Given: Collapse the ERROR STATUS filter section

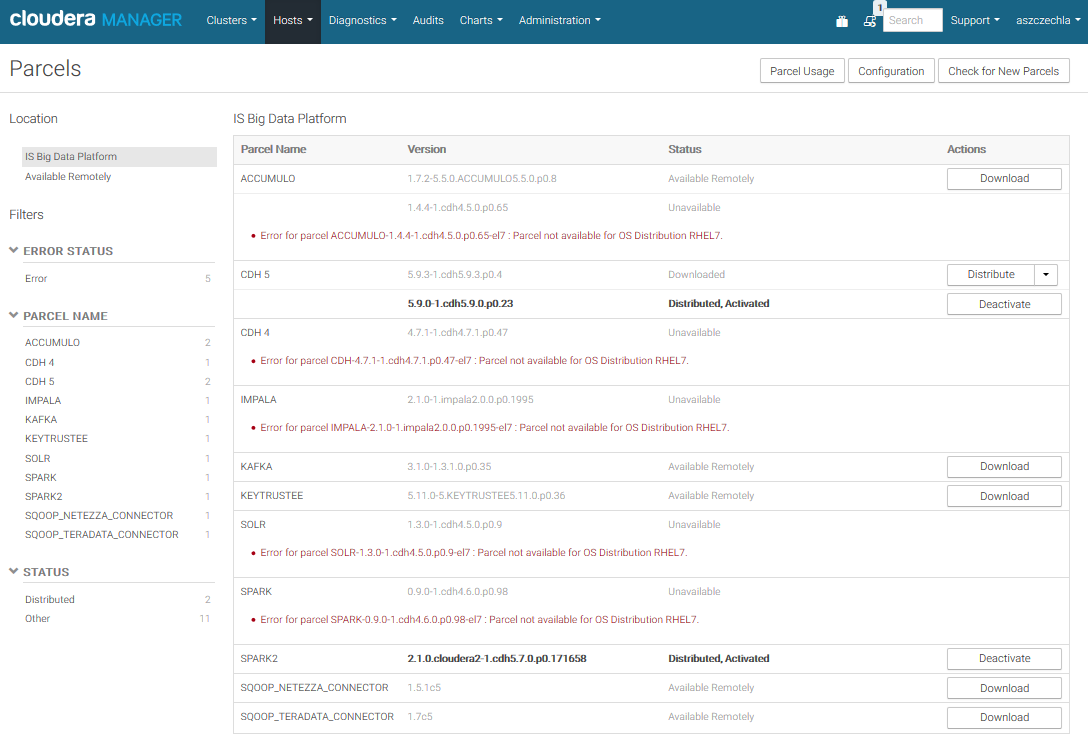Looking at the screenshot, I should (x=12, y=250).
